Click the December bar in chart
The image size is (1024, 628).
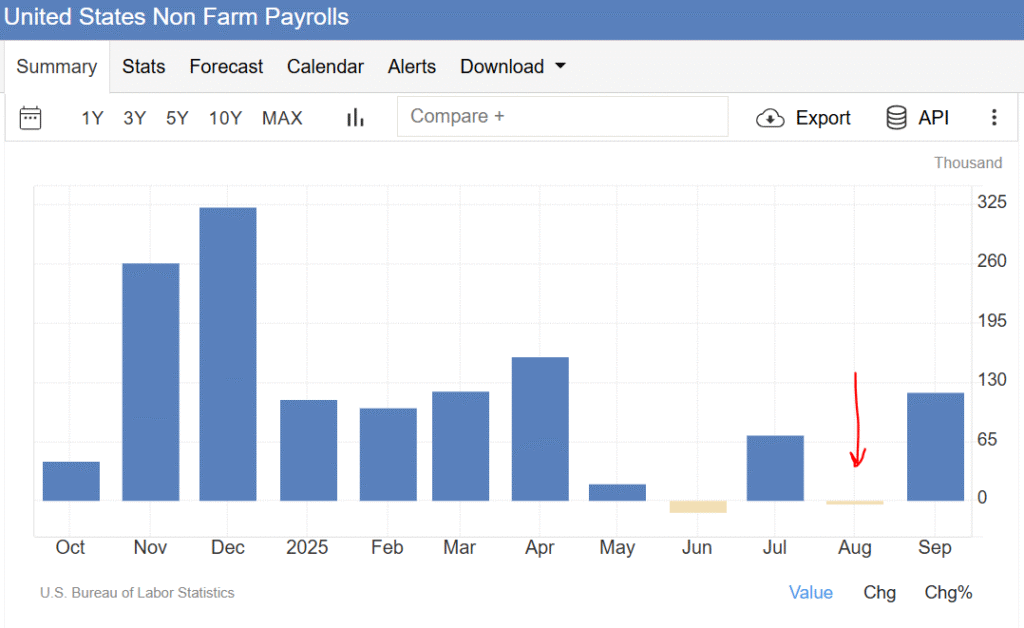228,354
